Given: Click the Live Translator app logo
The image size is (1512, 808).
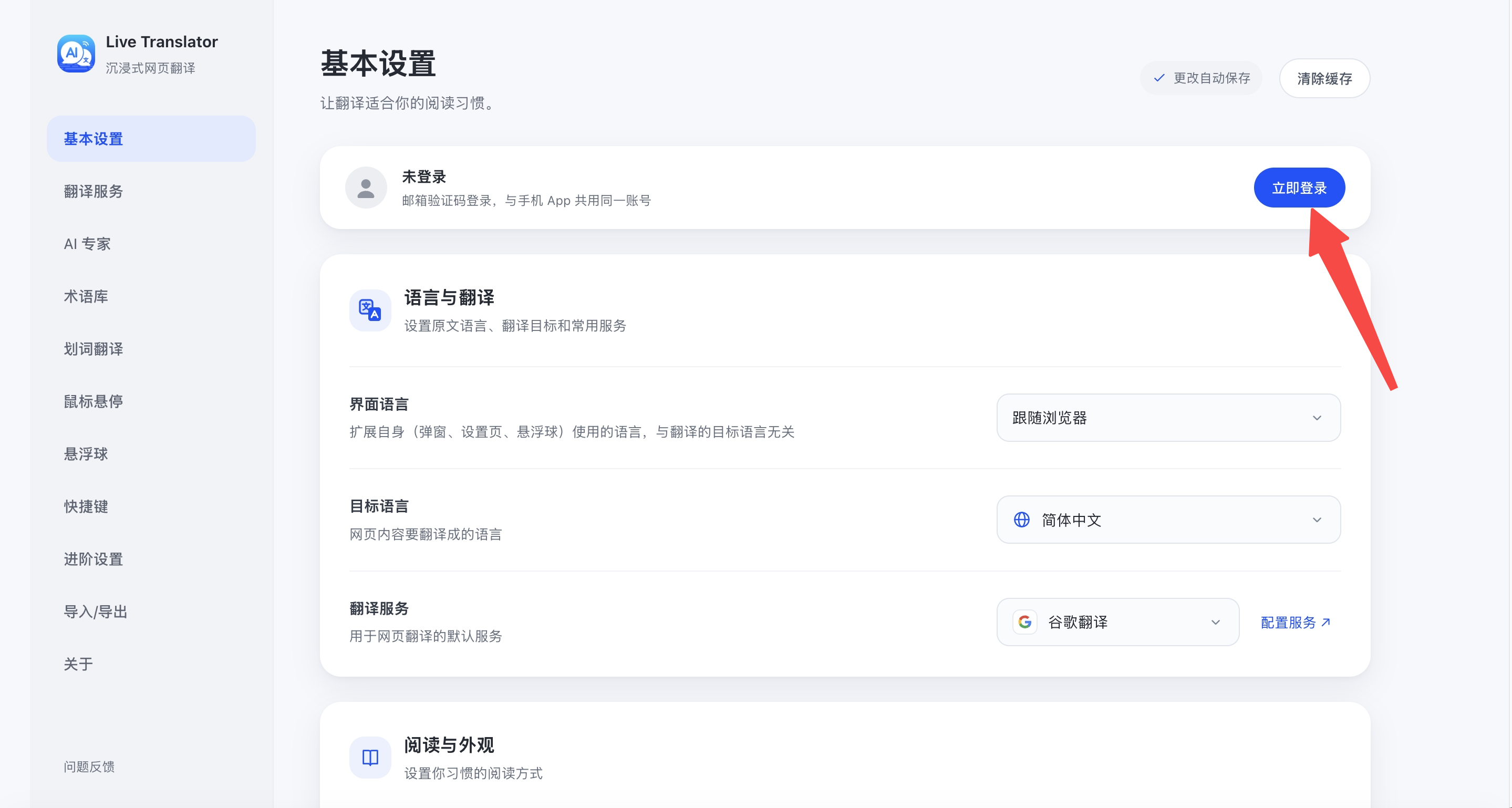Looking at the screenshot, I should [x=76, y=54].
